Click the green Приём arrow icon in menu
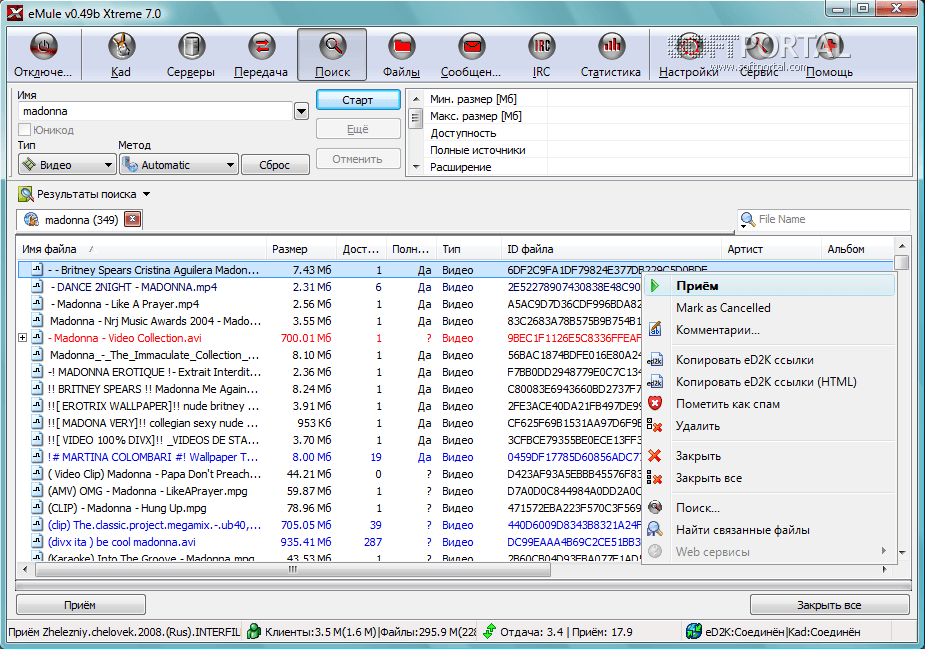925x649 pixels. pos(655,286)
